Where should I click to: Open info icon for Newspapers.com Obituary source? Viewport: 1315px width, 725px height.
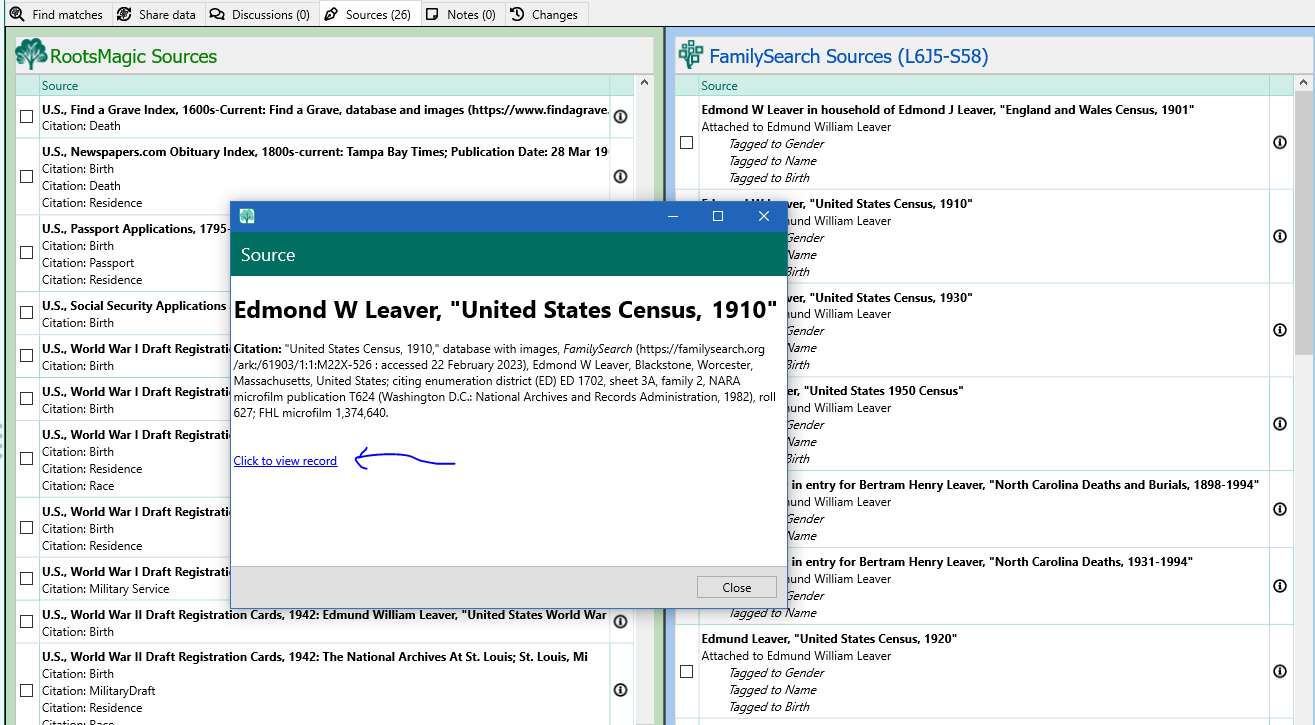[x=620, y=177]
